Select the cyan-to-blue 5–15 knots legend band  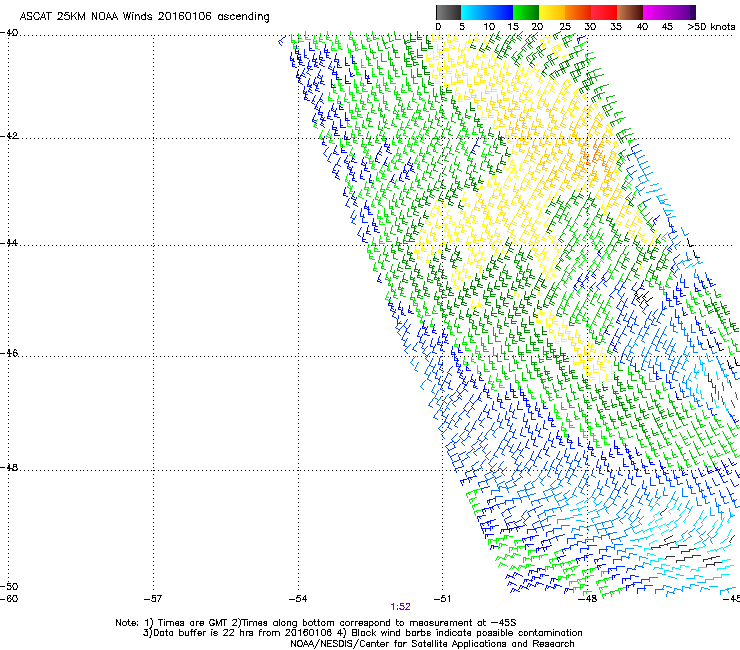[x=487, y=12]
